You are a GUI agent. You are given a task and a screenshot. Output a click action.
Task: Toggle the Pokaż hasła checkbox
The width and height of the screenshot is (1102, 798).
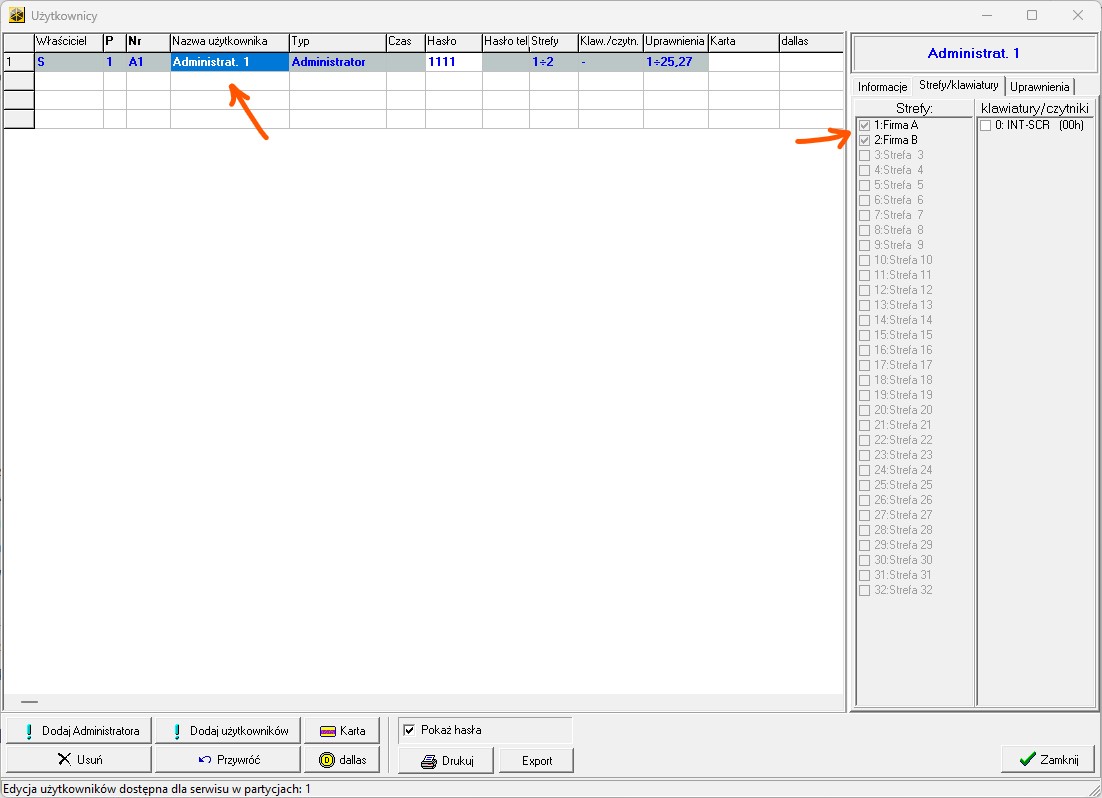pyautogui.click(x=409, y=730)
